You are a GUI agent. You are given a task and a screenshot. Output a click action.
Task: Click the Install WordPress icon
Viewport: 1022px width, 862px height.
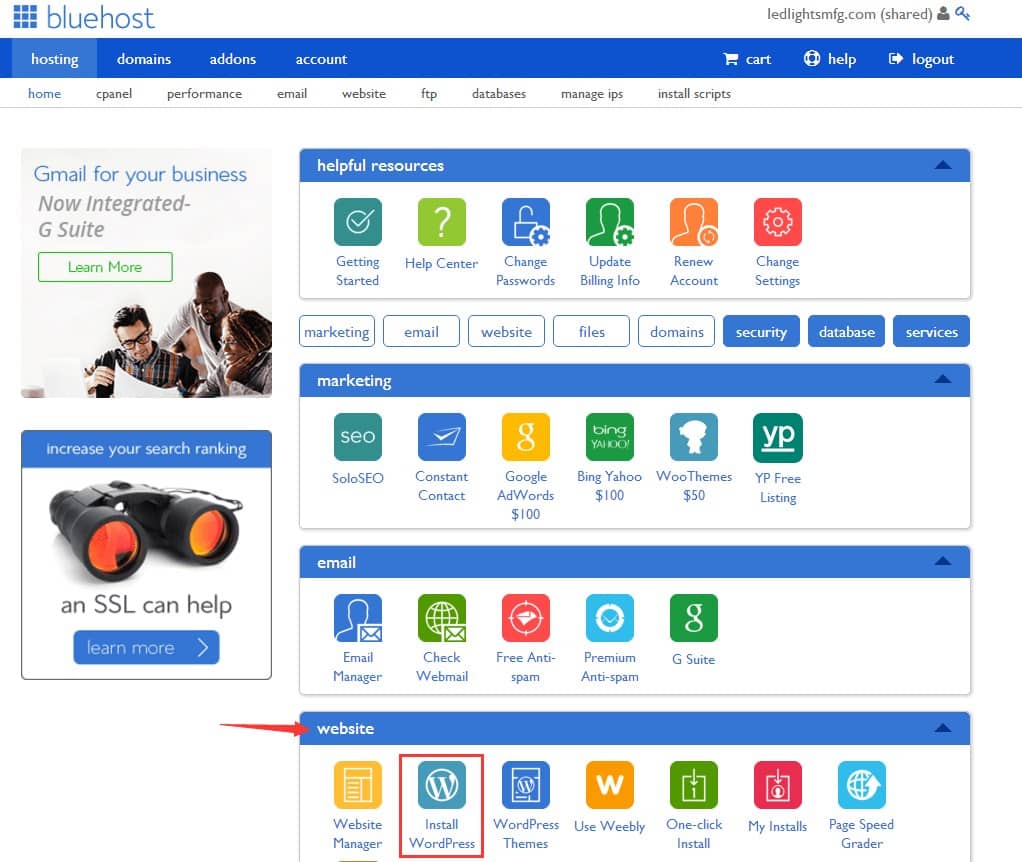tap(441, 786)
